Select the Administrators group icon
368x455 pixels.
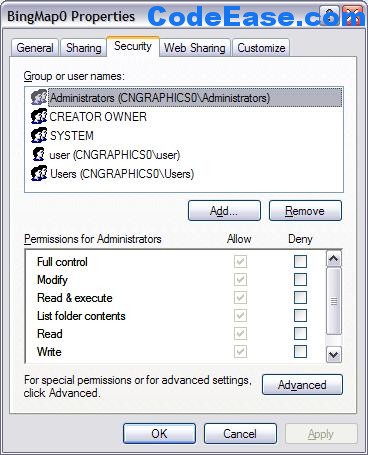pos(39,97)
